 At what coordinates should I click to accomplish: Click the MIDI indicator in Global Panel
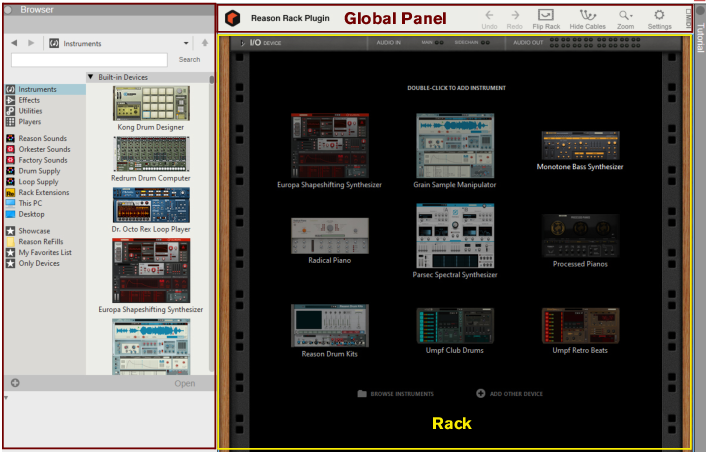[x=688, y=19]
